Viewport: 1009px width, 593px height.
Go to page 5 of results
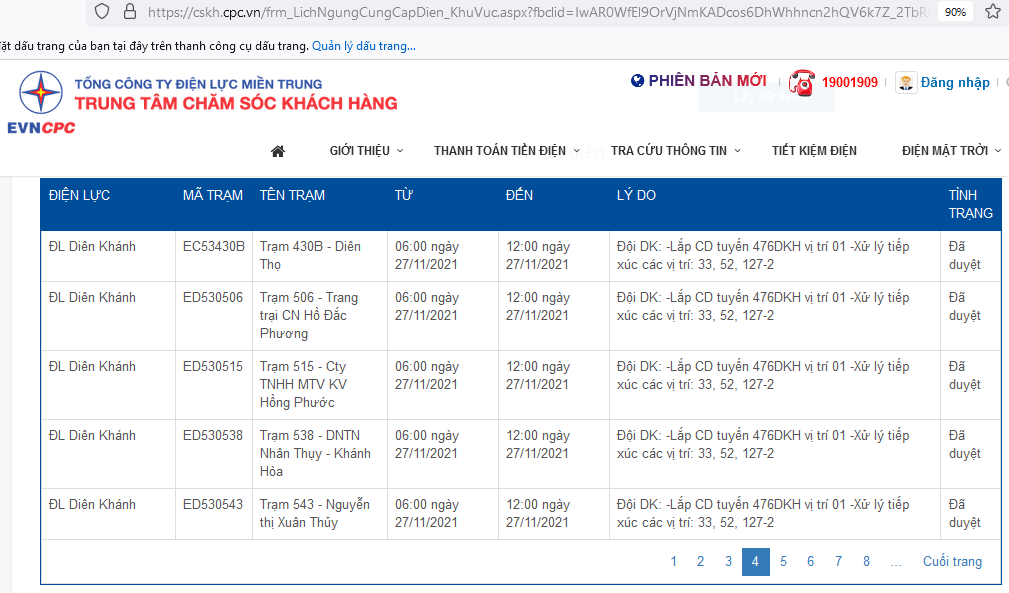(x=783, y=562)
